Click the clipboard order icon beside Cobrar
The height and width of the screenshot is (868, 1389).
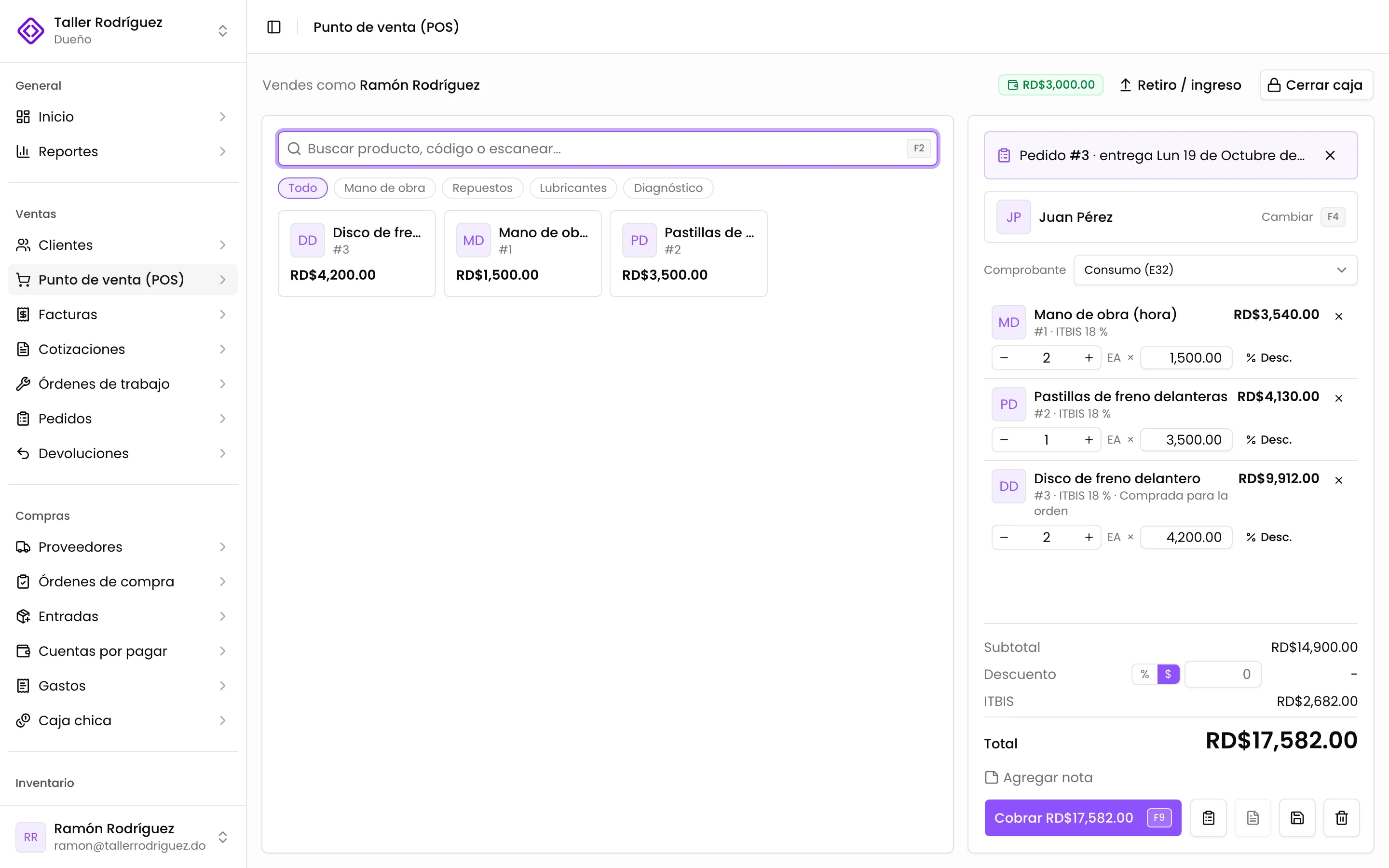1208,817
